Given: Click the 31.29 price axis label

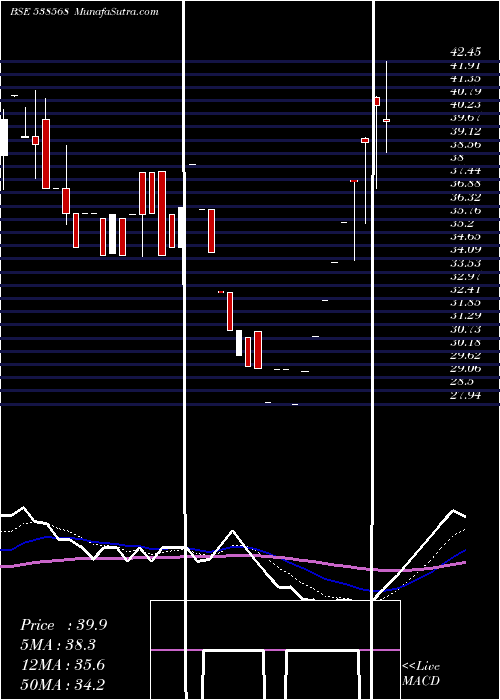Looking at the screenshot, I should pyautogui.click(x=466, y=316).
